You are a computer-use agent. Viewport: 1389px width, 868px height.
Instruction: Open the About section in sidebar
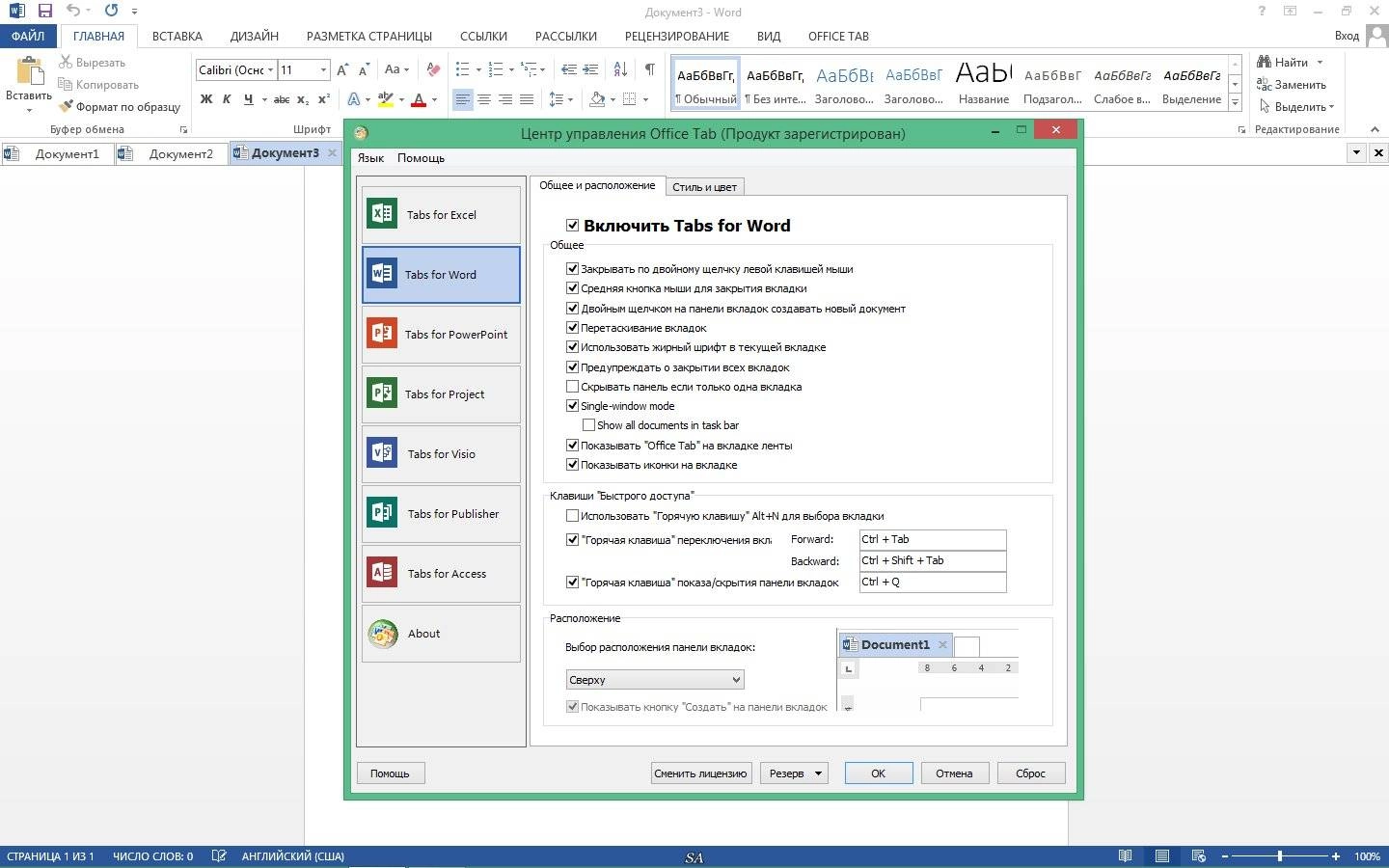pyautogui.click(x=441, y=633)
